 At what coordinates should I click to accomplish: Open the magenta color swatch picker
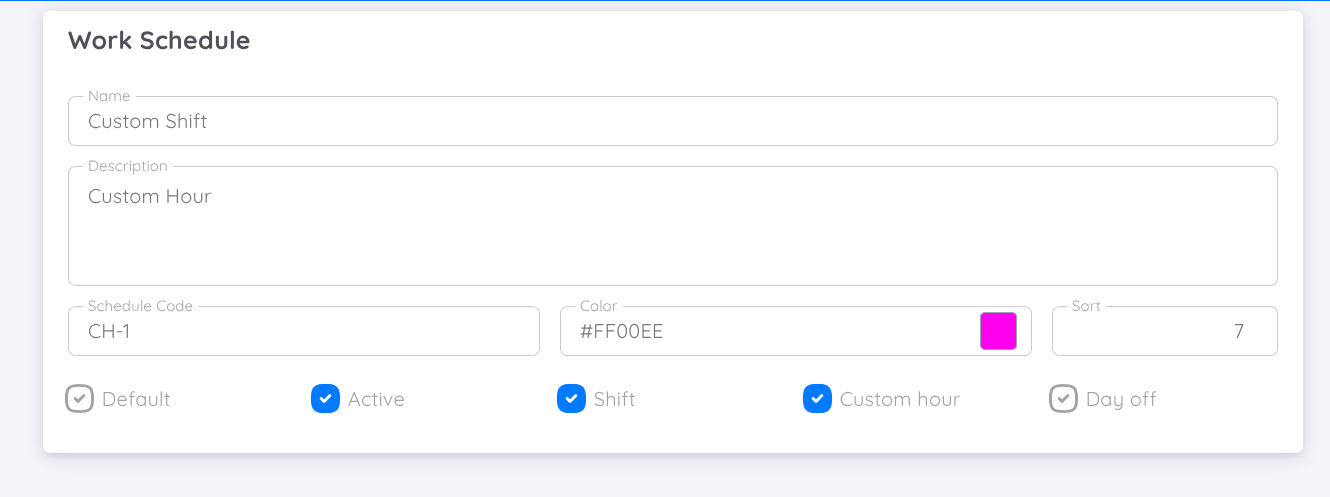point(998,331)
